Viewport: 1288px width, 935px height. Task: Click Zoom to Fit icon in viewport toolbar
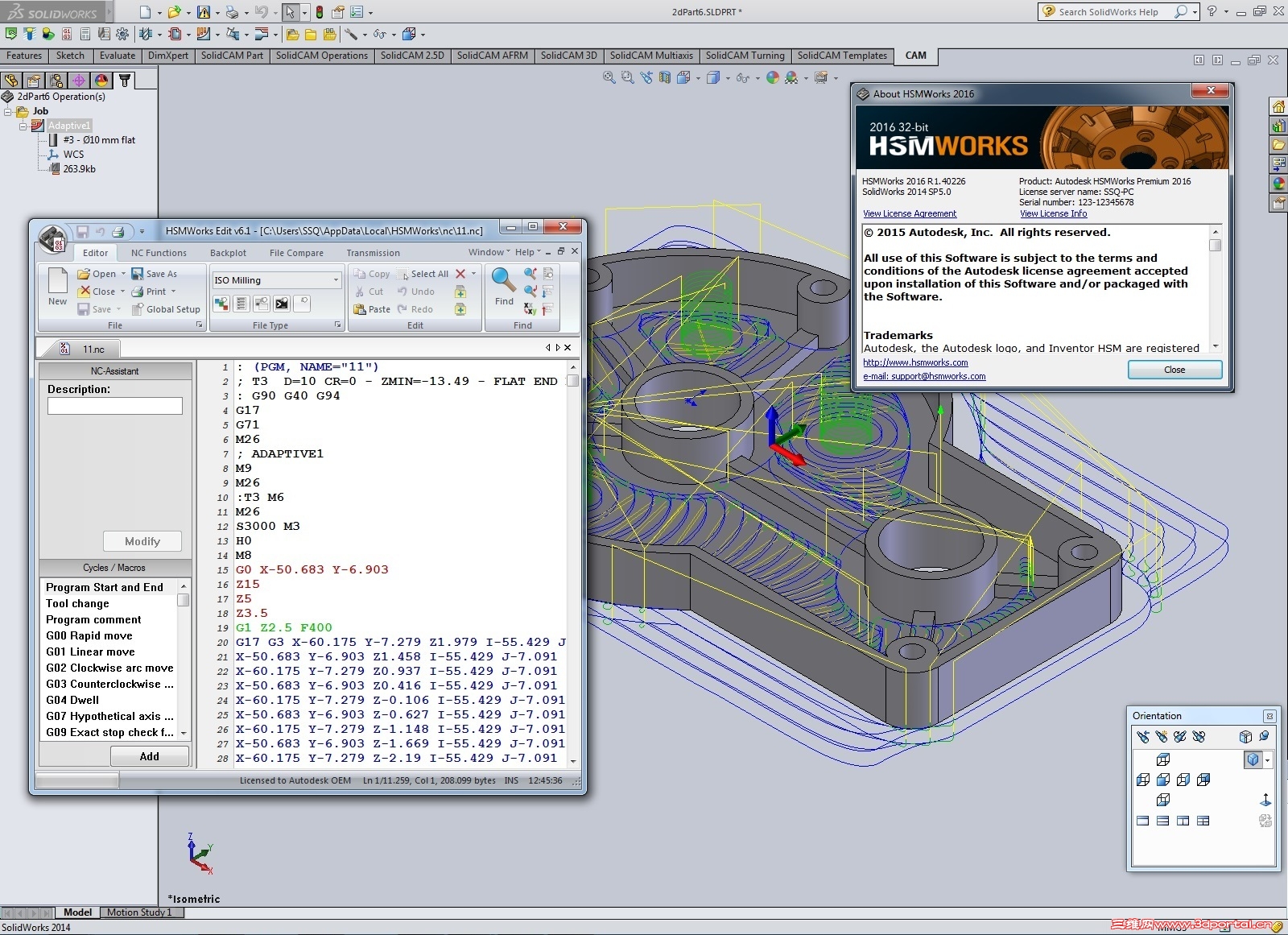[609, 78]
